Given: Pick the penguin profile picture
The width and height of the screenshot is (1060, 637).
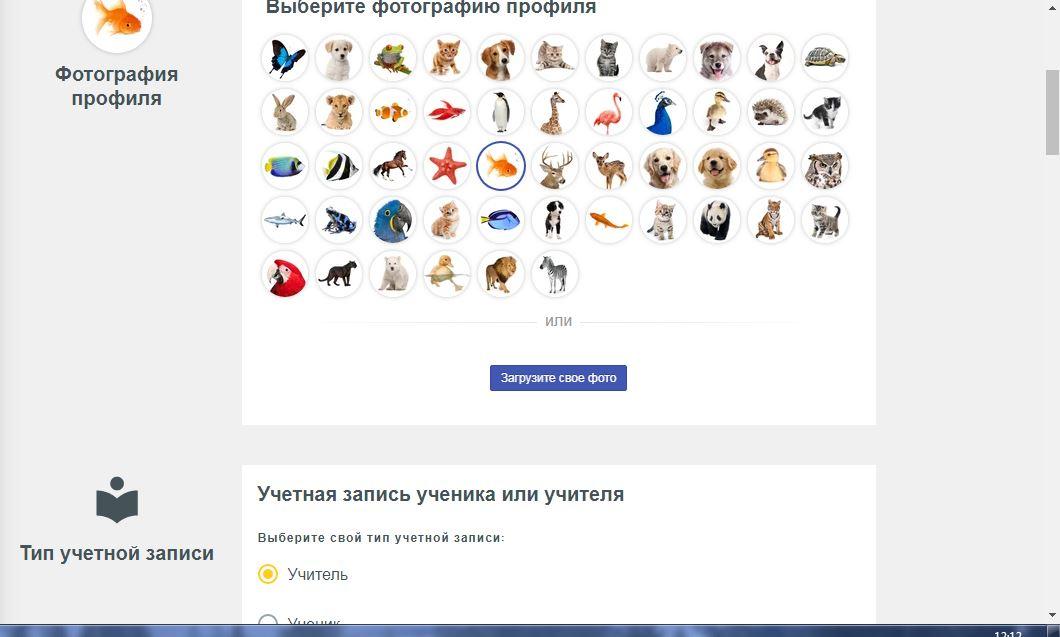Looking at the screenshot, I should pyautogui.click(x=501, y=112).
